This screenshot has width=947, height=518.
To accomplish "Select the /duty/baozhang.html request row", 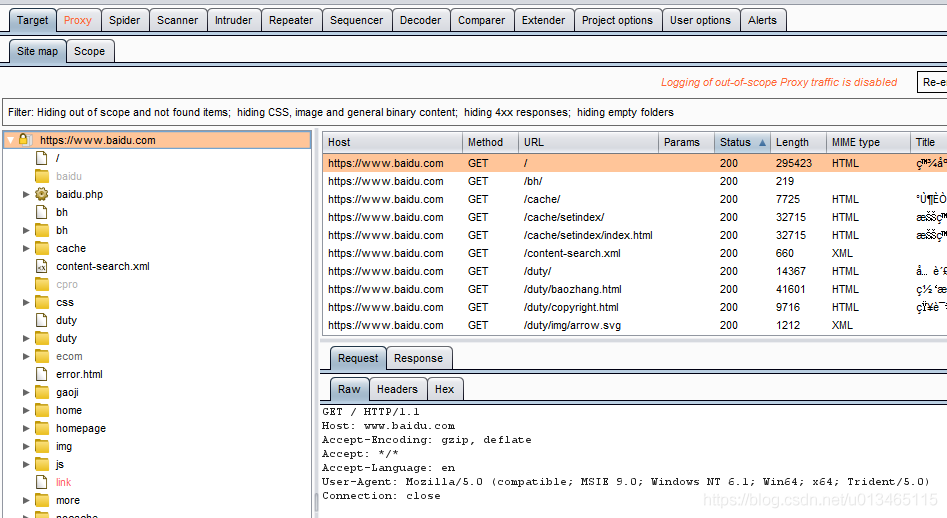I will pyautogui.click(x=635, y=289).
